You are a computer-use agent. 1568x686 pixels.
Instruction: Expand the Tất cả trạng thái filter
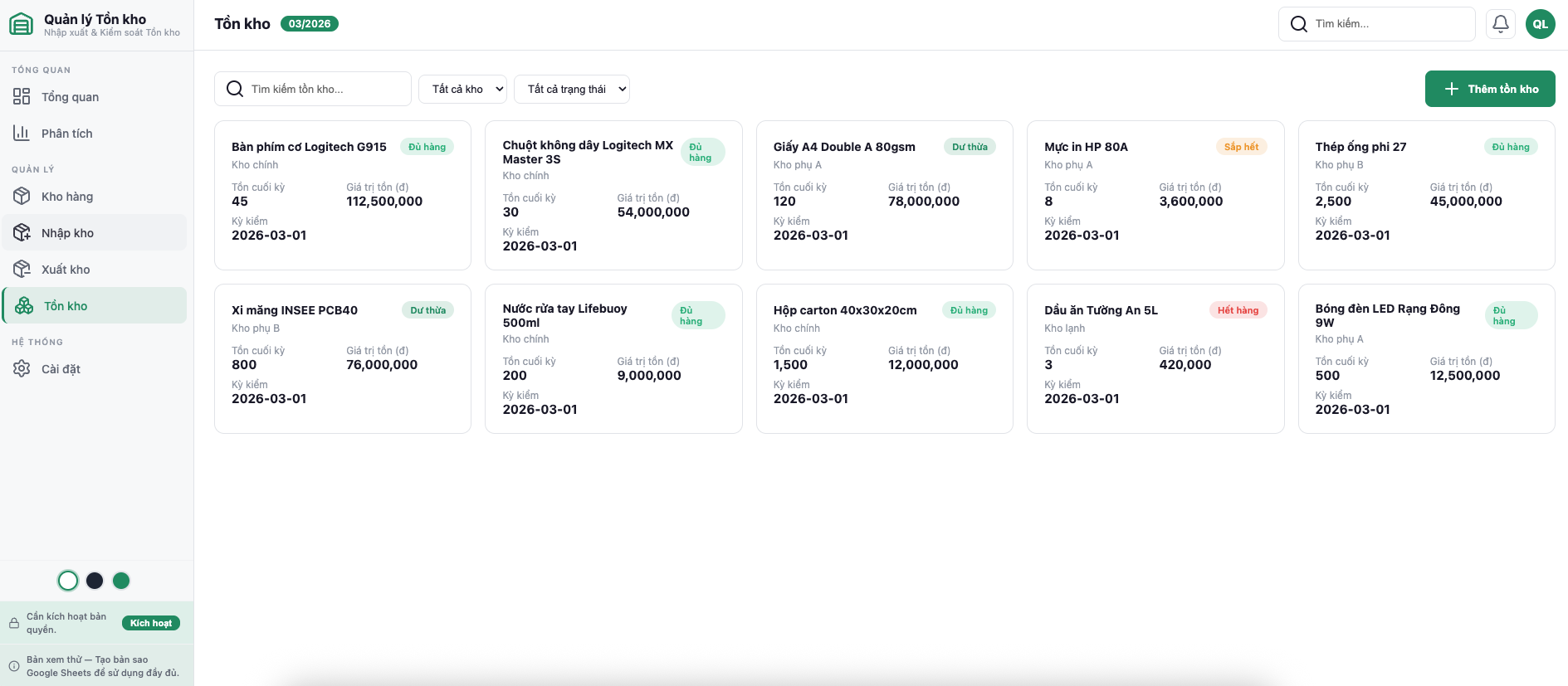coord(572,89)
